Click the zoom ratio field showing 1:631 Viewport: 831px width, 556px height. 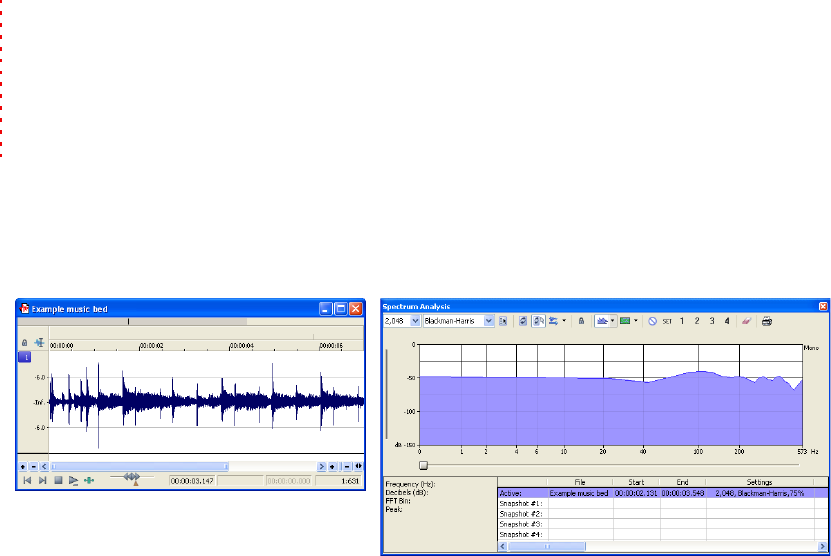pyautogui.click(x=339, y=481)
